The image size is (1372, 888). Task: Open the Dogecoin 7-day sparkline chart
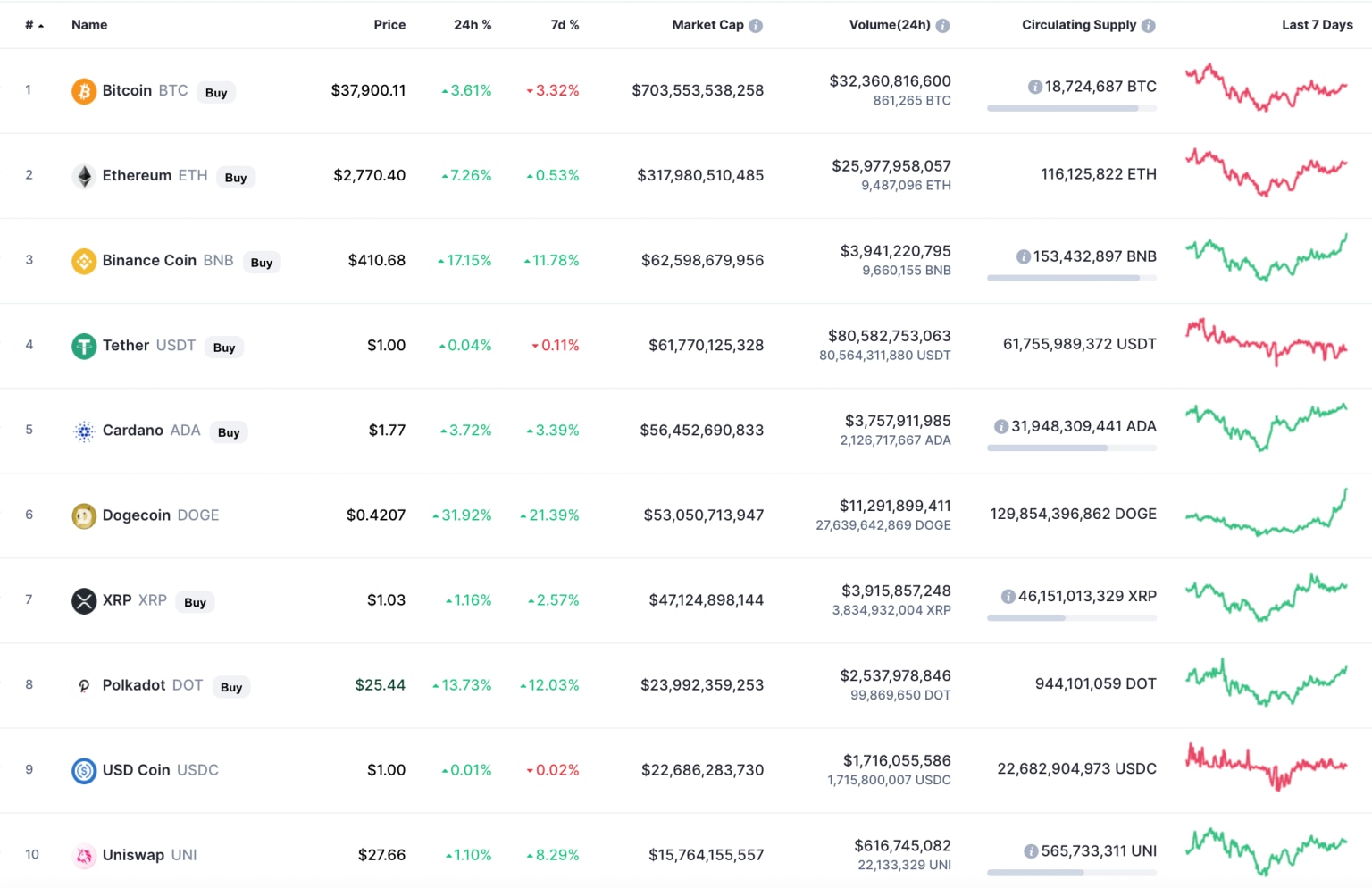[x=1266, y=515]
